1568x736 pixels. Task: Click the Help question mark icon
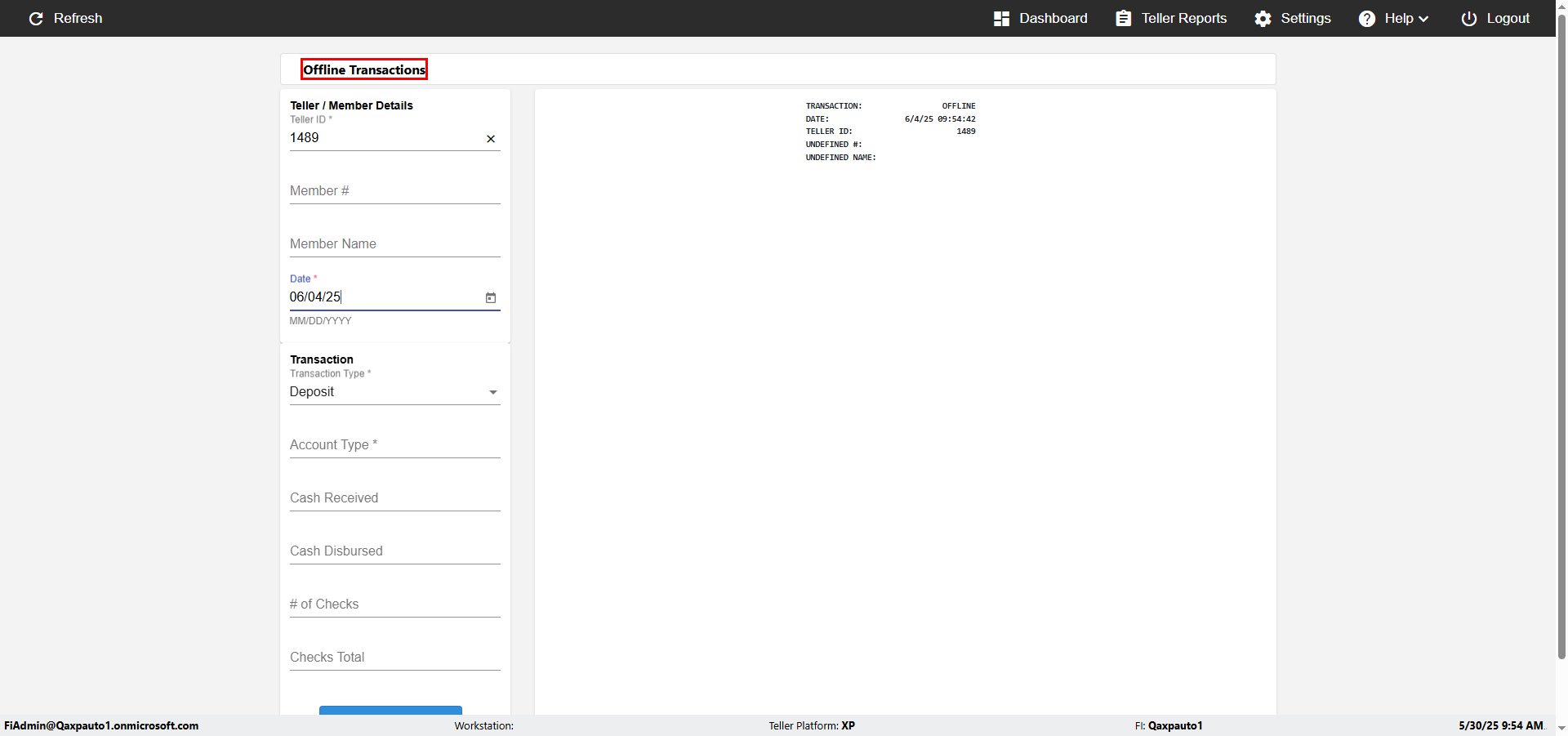pos(1367,18)
